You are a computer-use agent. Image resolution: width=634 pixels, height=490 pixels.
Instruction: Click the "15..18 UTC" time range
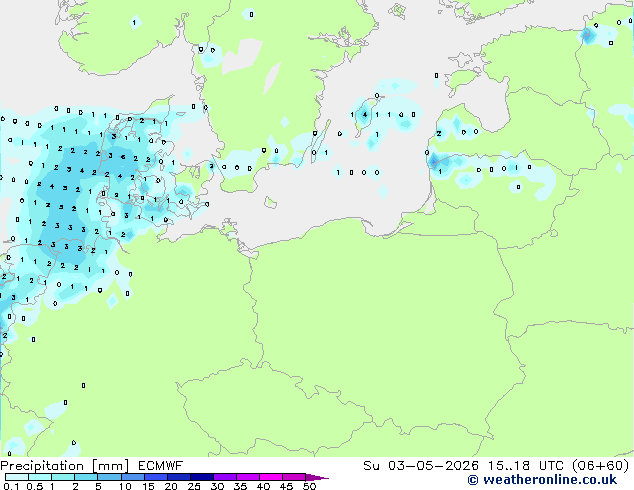point(526,466)
